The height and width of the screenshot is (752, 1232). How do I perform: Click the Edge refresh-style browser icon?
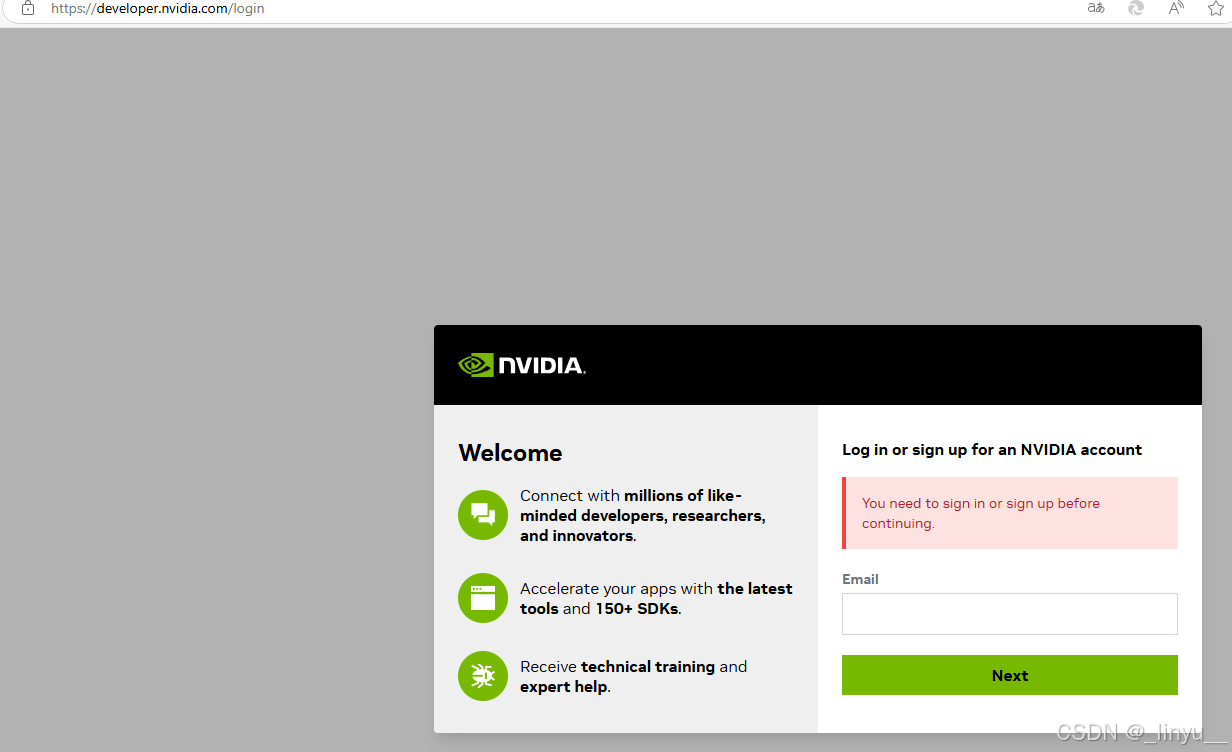tap(1136, 8)
